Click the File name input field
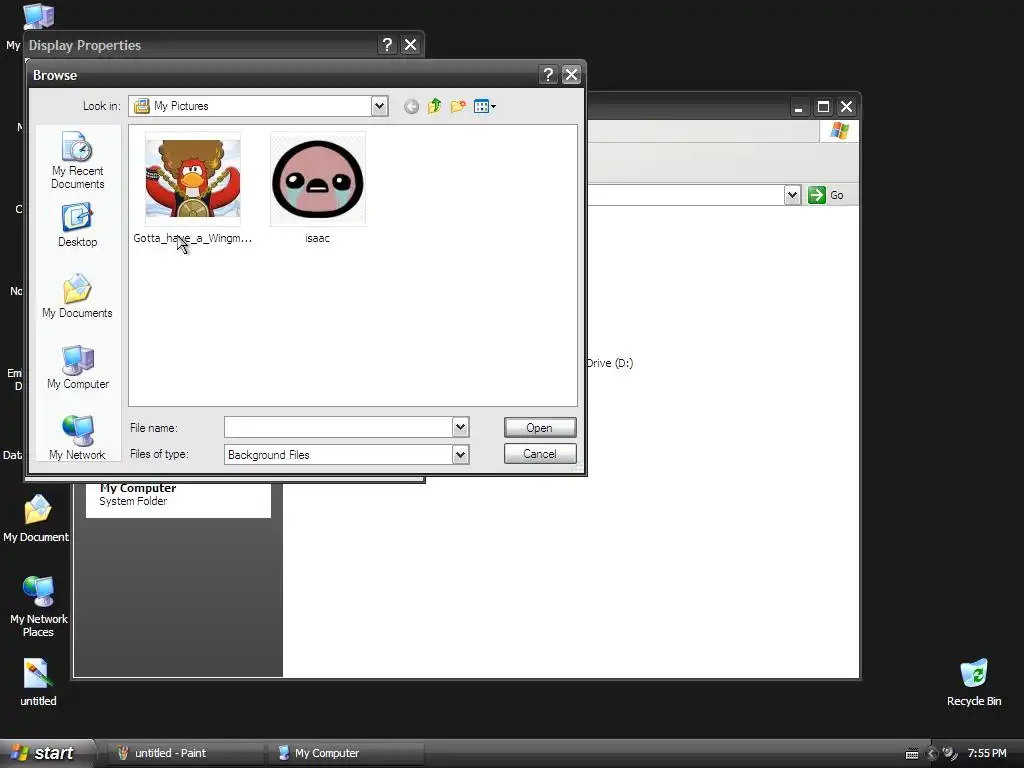The image size is (1024, 768). pos(338,428)
